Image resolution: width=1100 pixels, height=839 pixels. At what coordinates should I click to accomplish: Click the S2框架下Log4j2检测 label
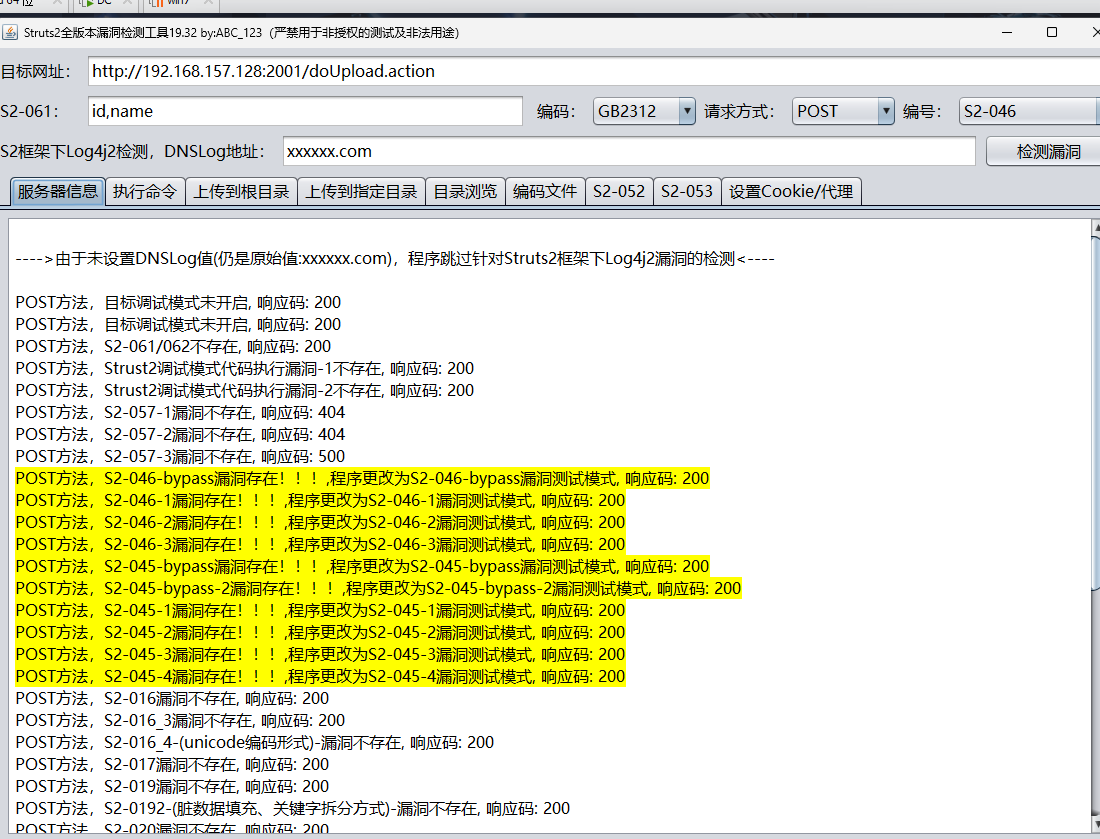[x=132, y=152]
